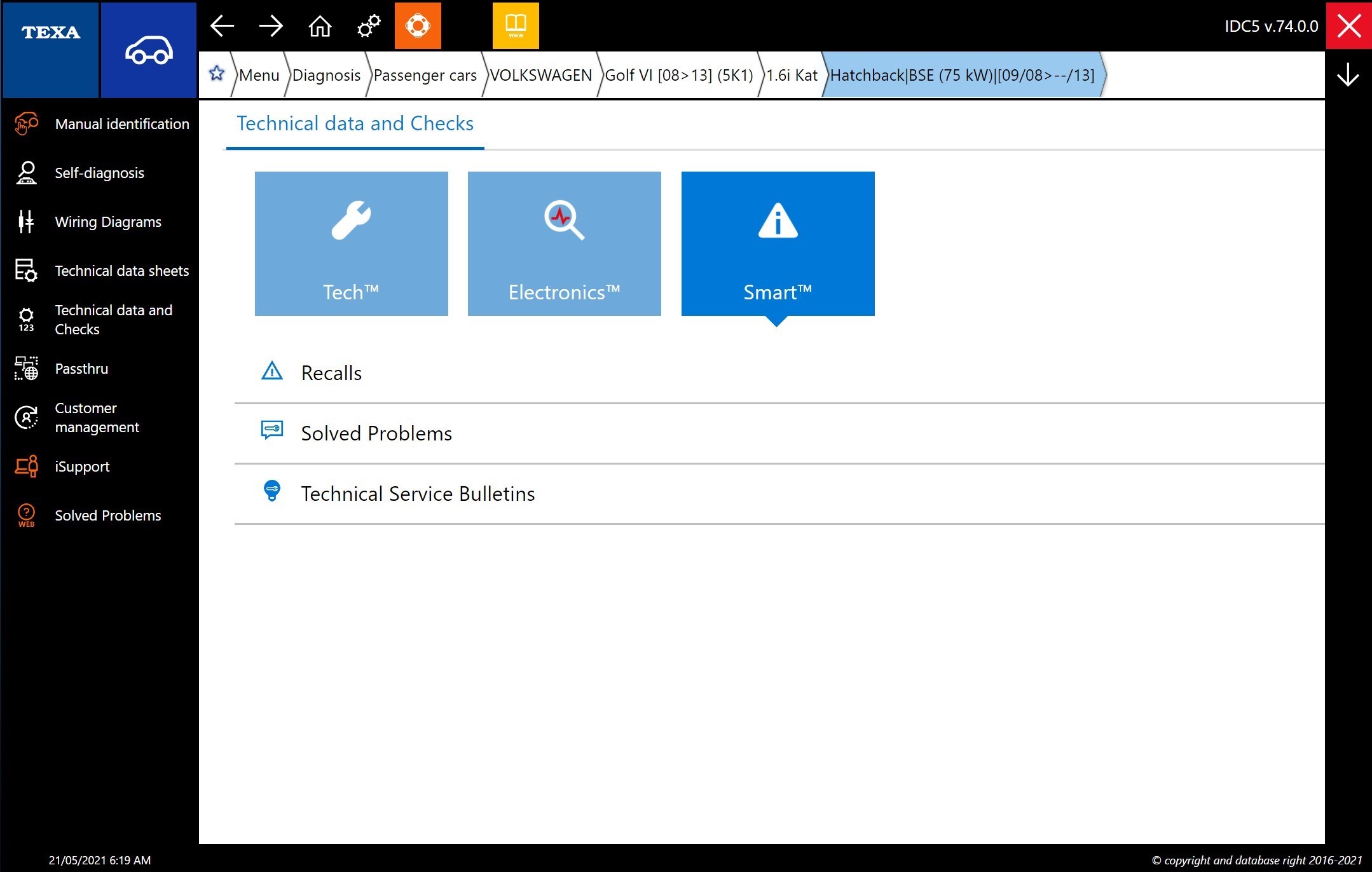1372x872 pixels.
Task: Click the orange lifebuoy support icon
Action: [418, 25]
